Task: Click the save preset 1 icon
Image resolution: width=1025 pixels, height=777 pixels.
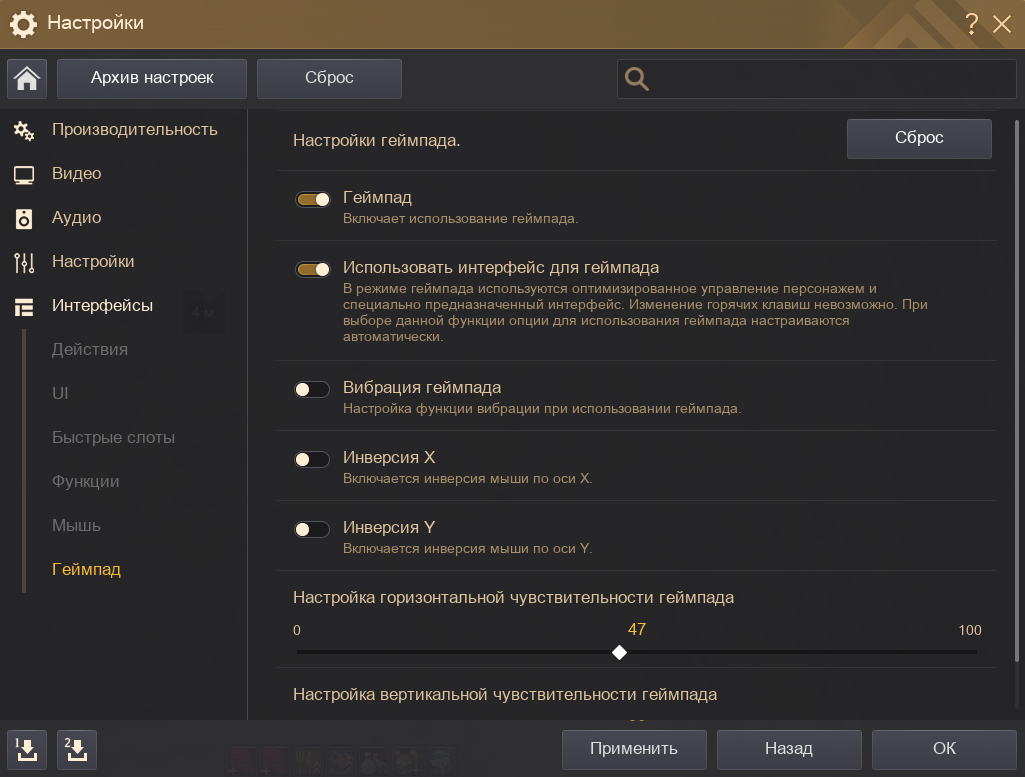Action: click(27, 748)
